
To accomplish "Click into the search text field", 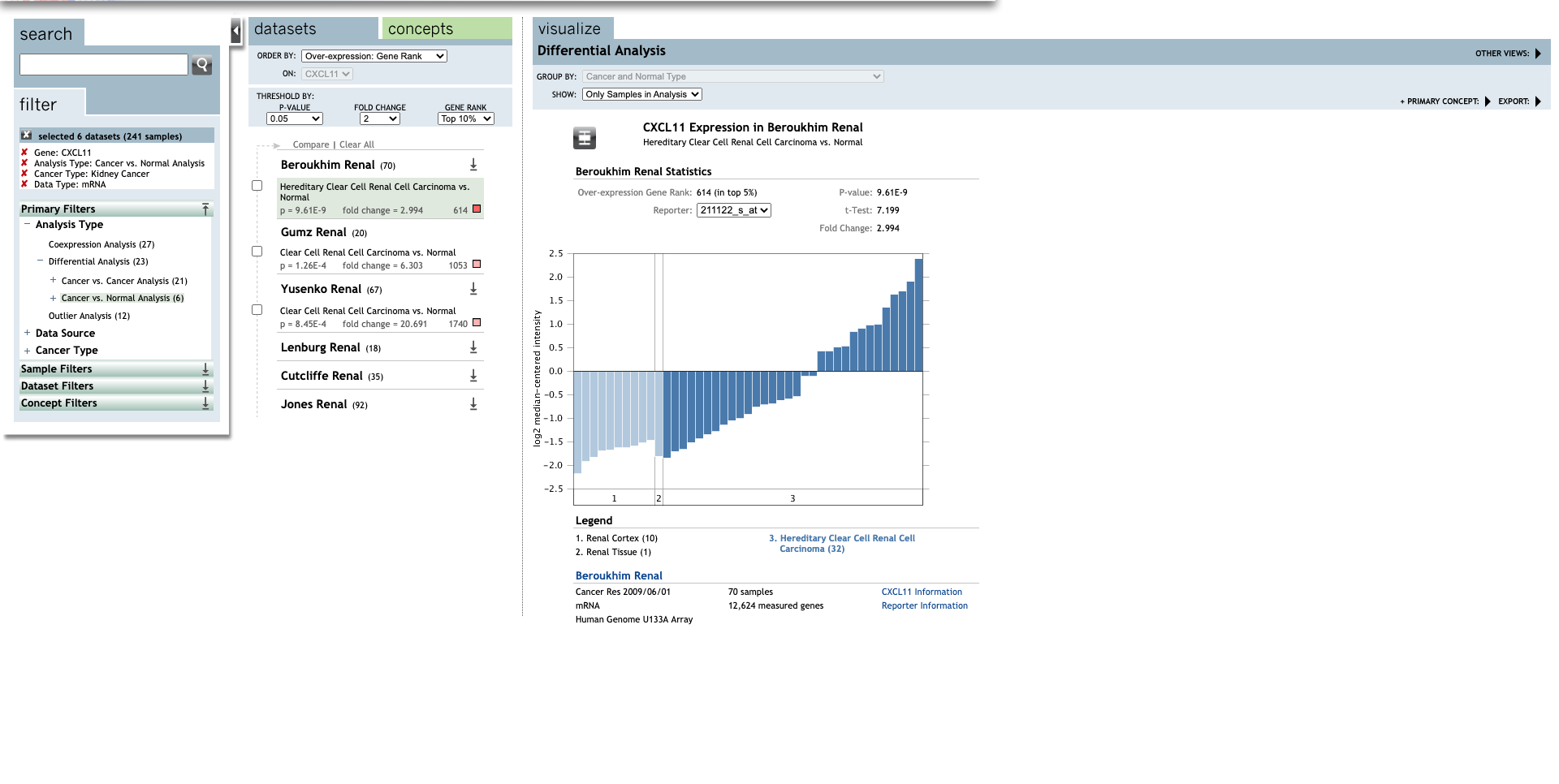I will tap(104, 65).
